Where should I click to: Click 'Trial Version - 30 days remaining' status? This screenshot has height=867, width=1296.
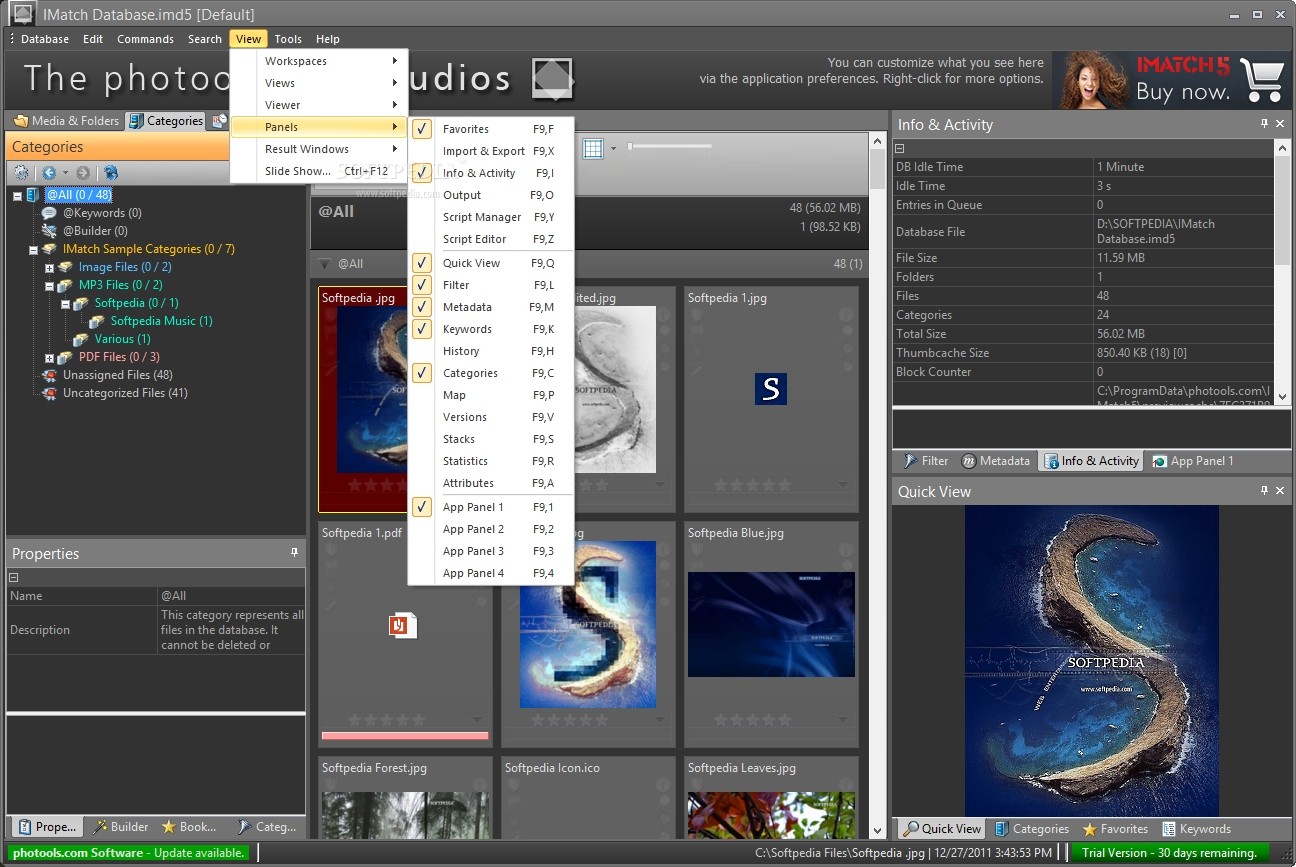1168,853
